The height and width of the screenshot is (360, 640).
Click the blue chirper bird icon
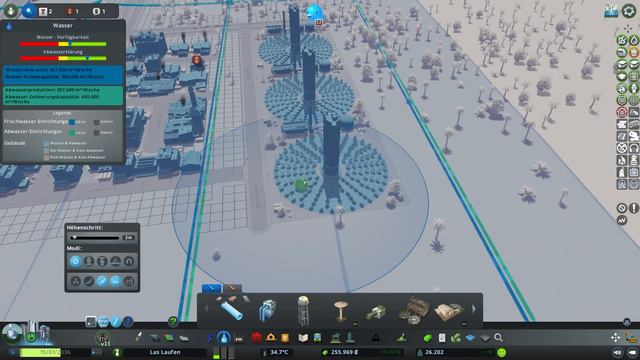click(314, 13)
